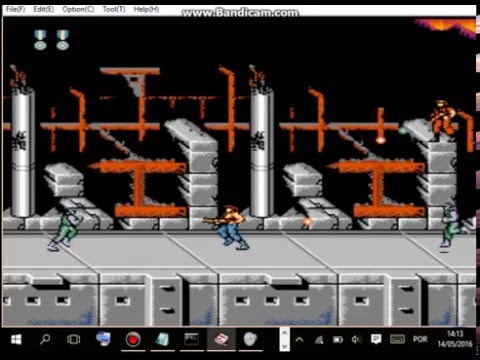Open the Help(H) menu

(146, 9)
